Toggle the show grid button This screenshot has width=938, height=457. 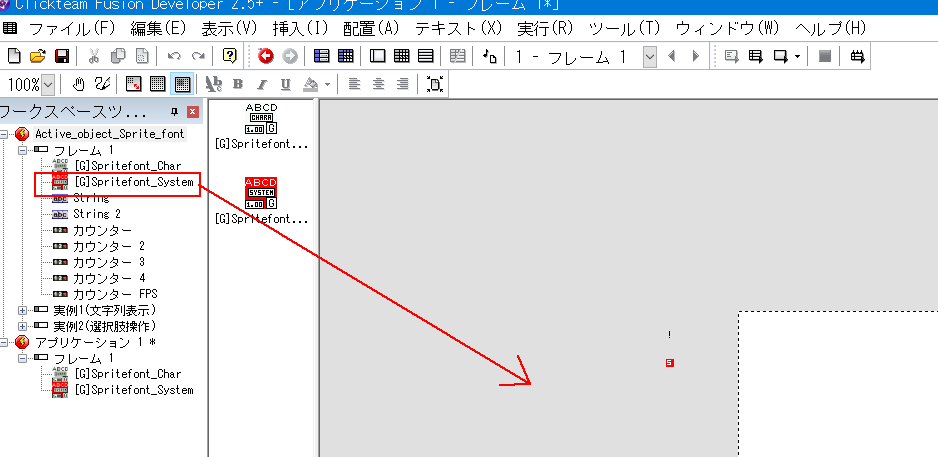(x=157, y=85)
